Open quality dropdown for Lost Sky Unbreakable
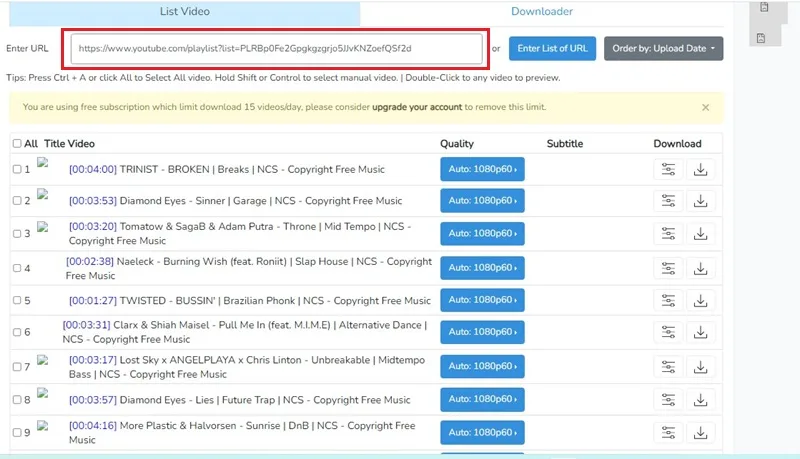 click(482, 366)
